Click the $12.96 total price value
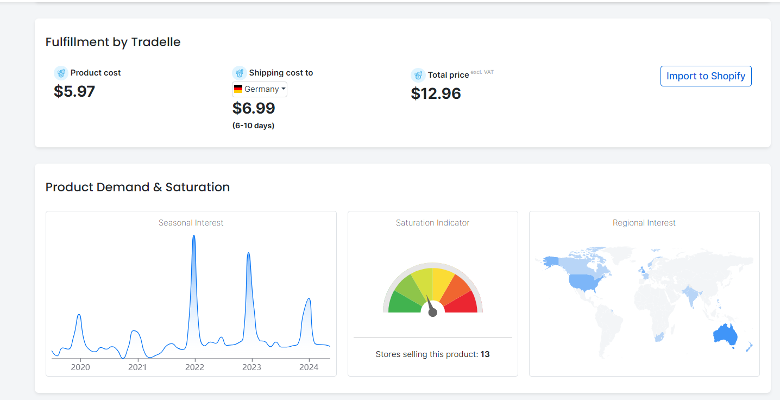 [x=436, y=94]
